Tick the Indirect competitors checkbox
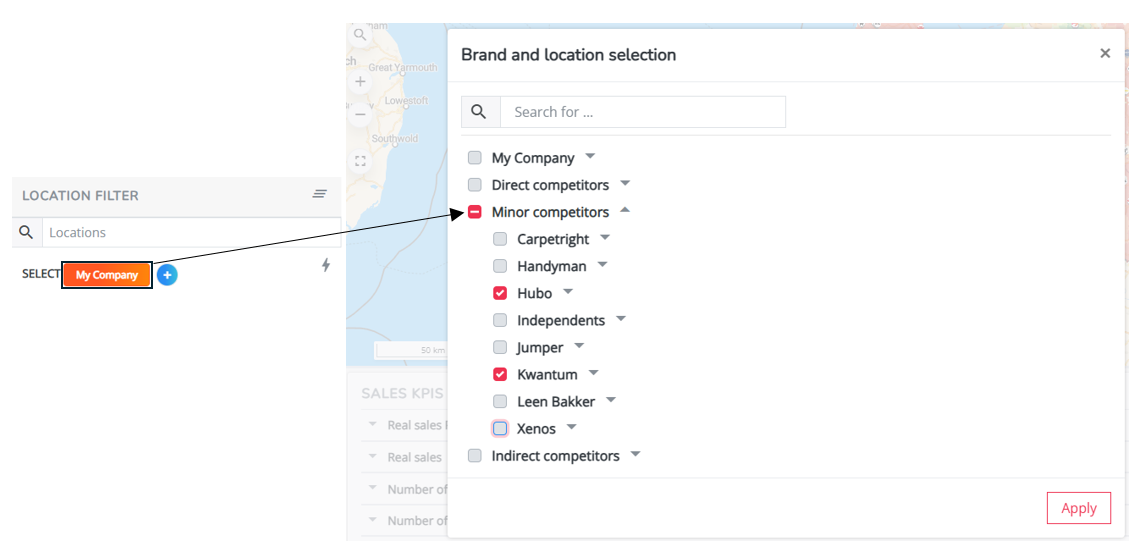The height and width of the screenshot is (551, 1137). [475, 456]
